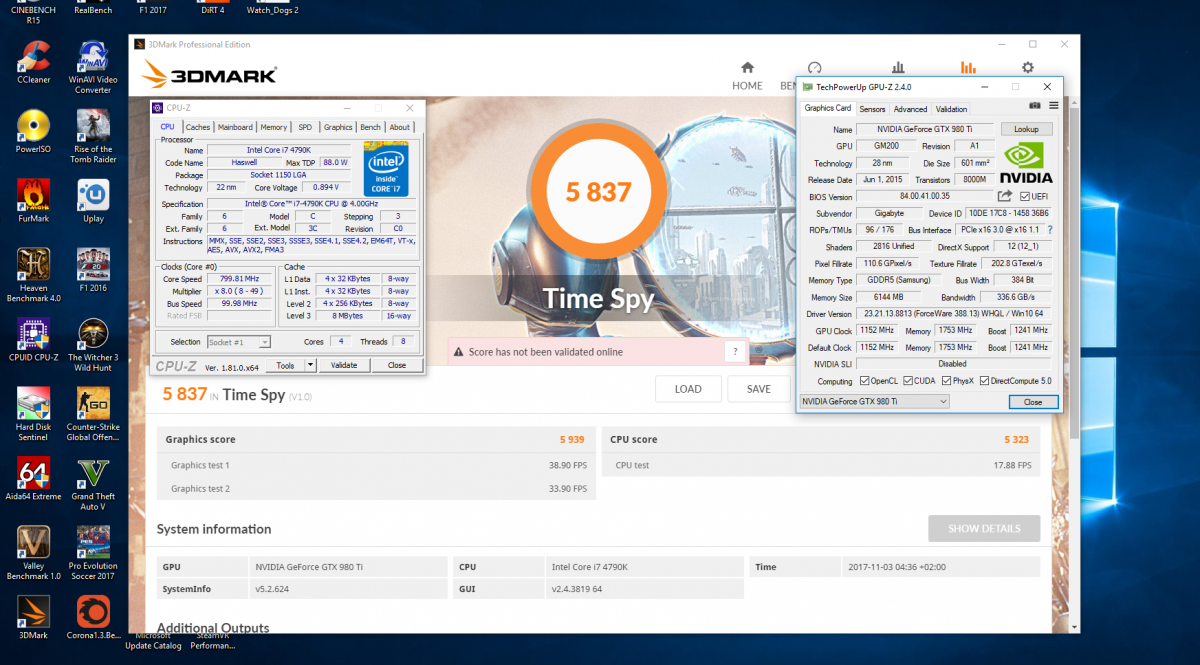
Task: Click the question mark beside validation warning
Action: [x=735, y=351]
